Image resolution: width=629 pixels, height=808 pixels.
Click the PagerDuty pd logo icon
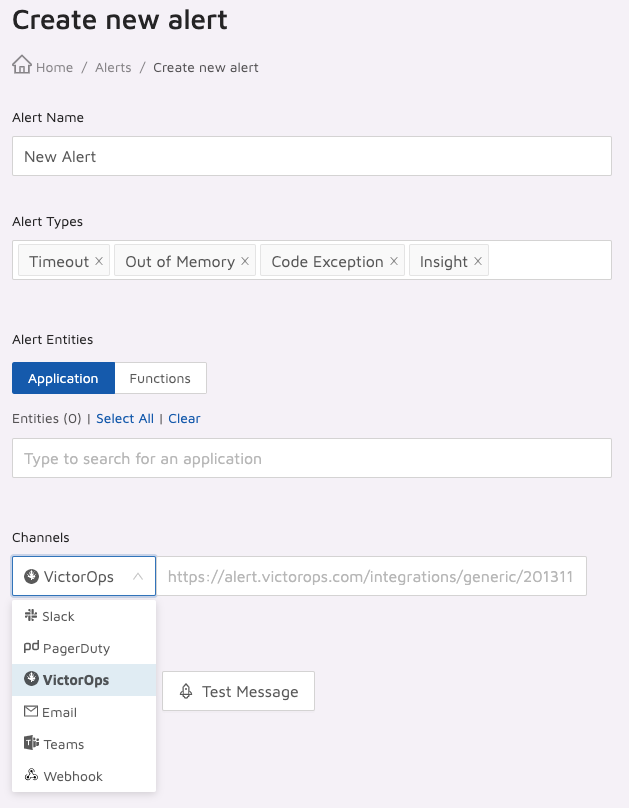[31, 647]
